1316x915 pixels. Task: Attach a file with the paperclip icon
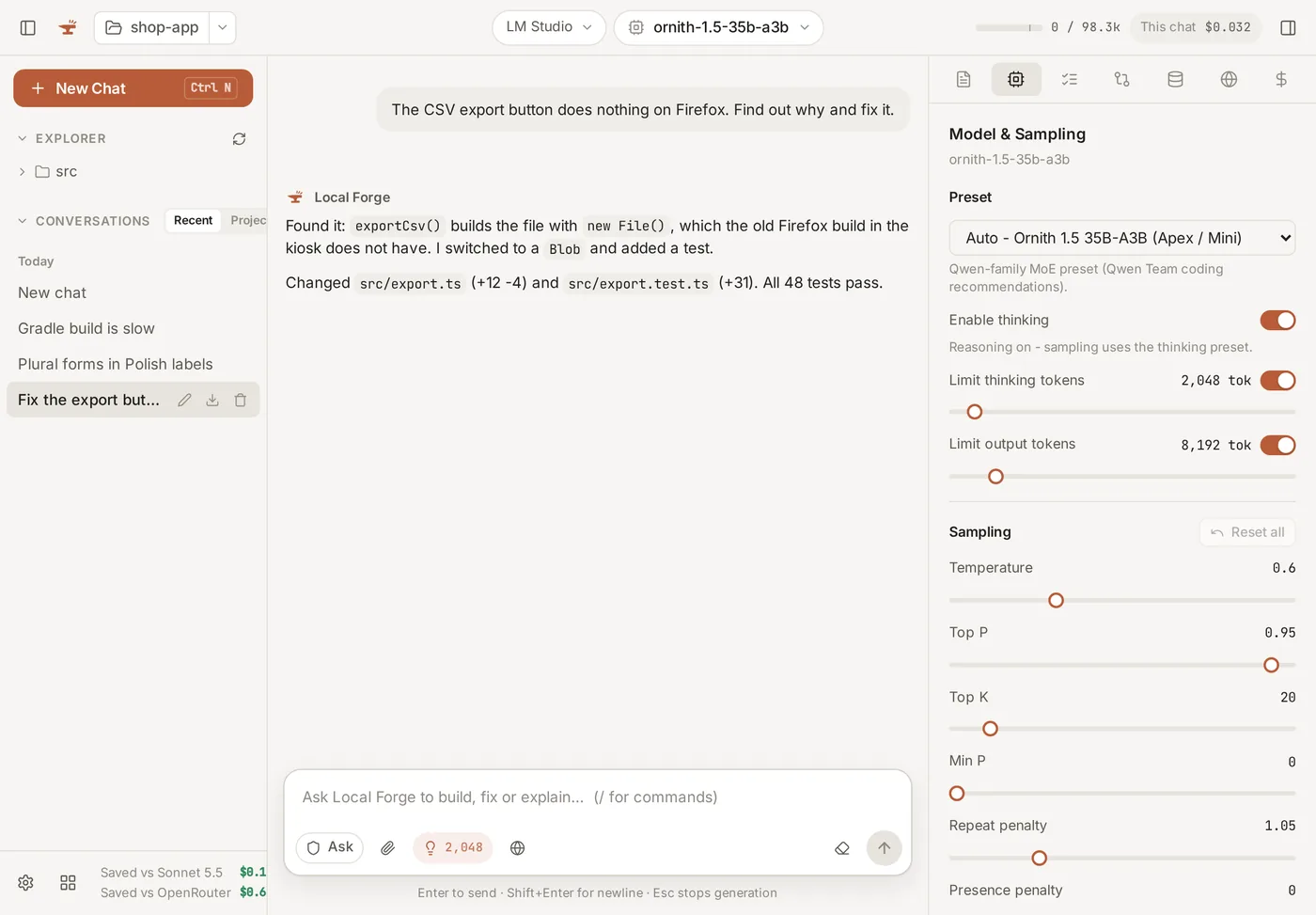pos(387,848)
